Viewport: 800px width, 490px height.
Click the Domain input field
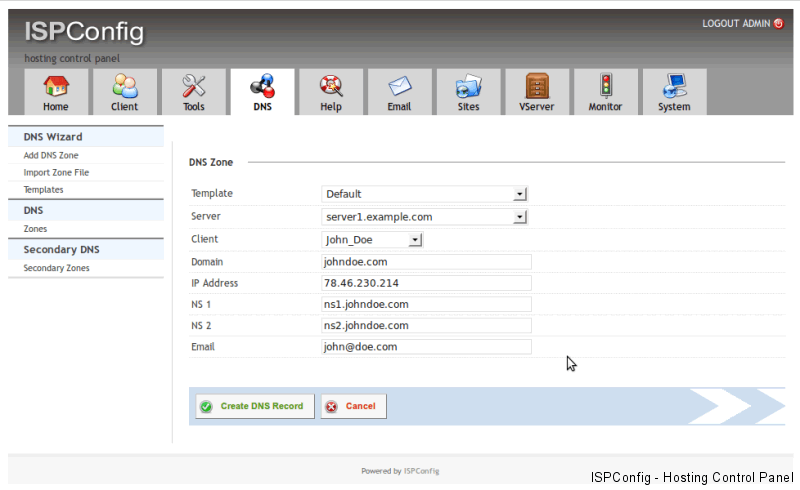(x=426, y=261)
